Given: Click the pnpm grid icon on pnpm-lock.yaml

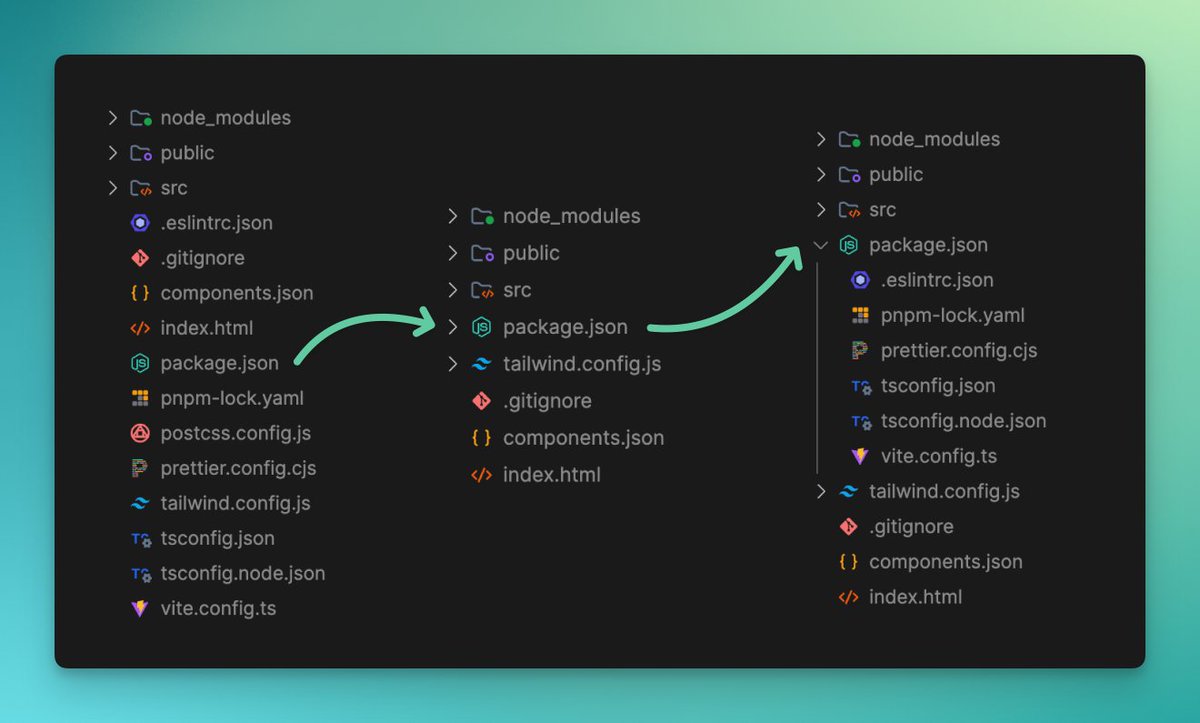Looking at the screenshot, I should point(139,397).
